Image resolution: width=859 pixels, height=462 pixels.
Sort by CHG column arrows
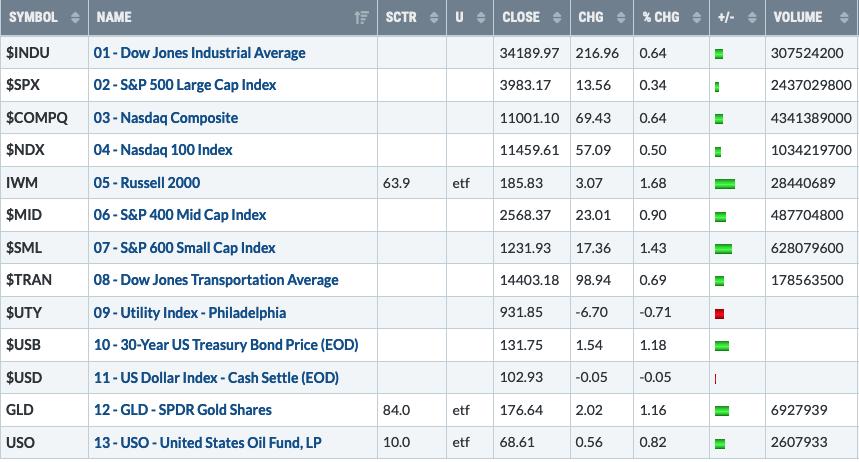pyautogui.click(x=621, y=18)
